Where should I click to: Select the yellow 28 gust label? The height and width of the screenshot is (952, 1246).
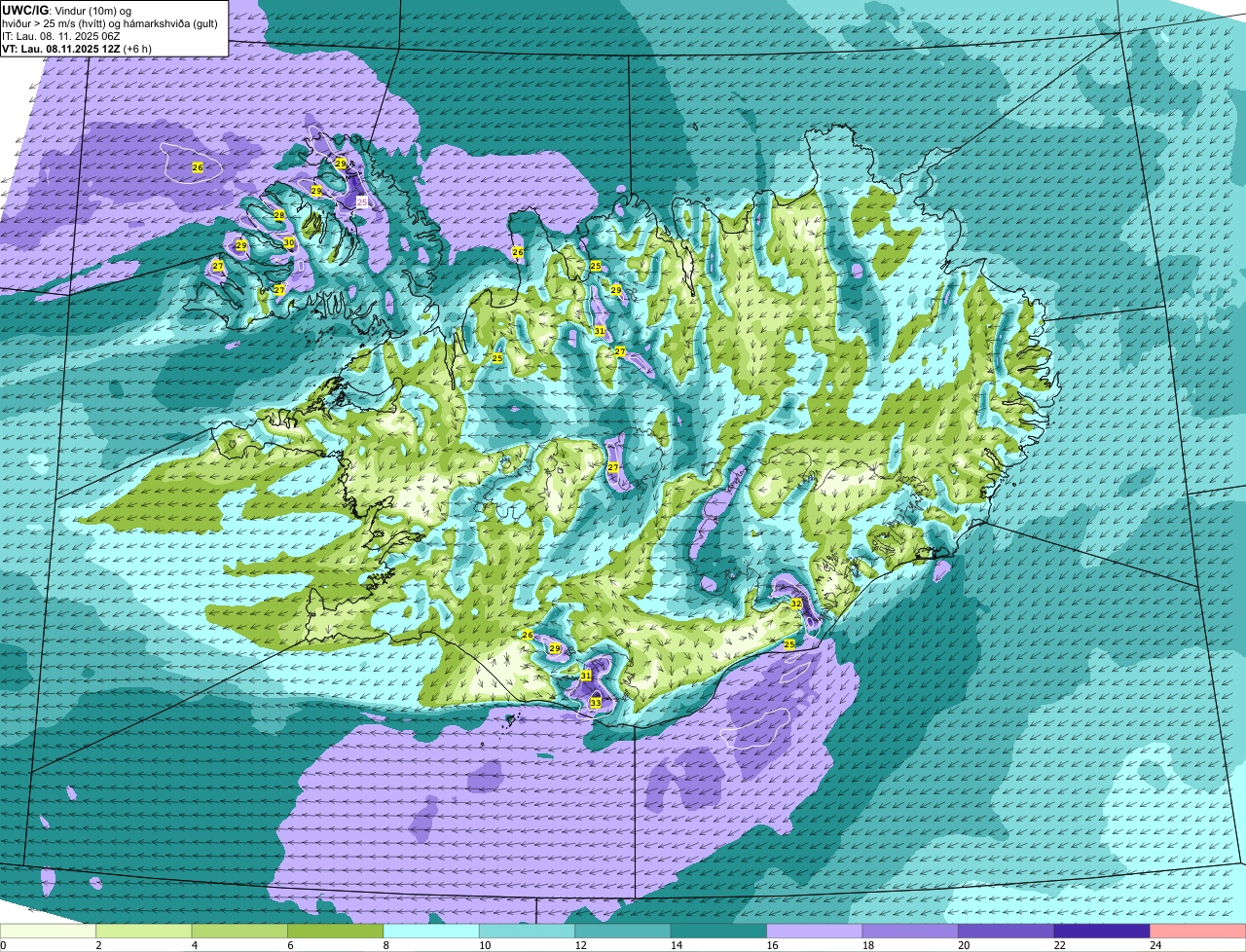[278, 215]
